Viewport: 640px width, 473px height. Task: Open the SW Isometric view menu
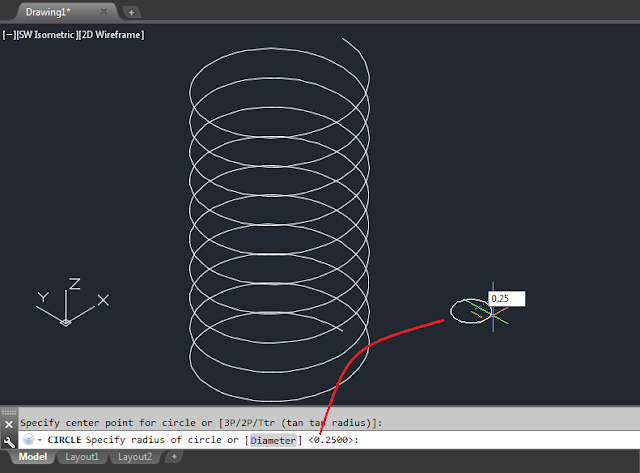pos(47,35)
